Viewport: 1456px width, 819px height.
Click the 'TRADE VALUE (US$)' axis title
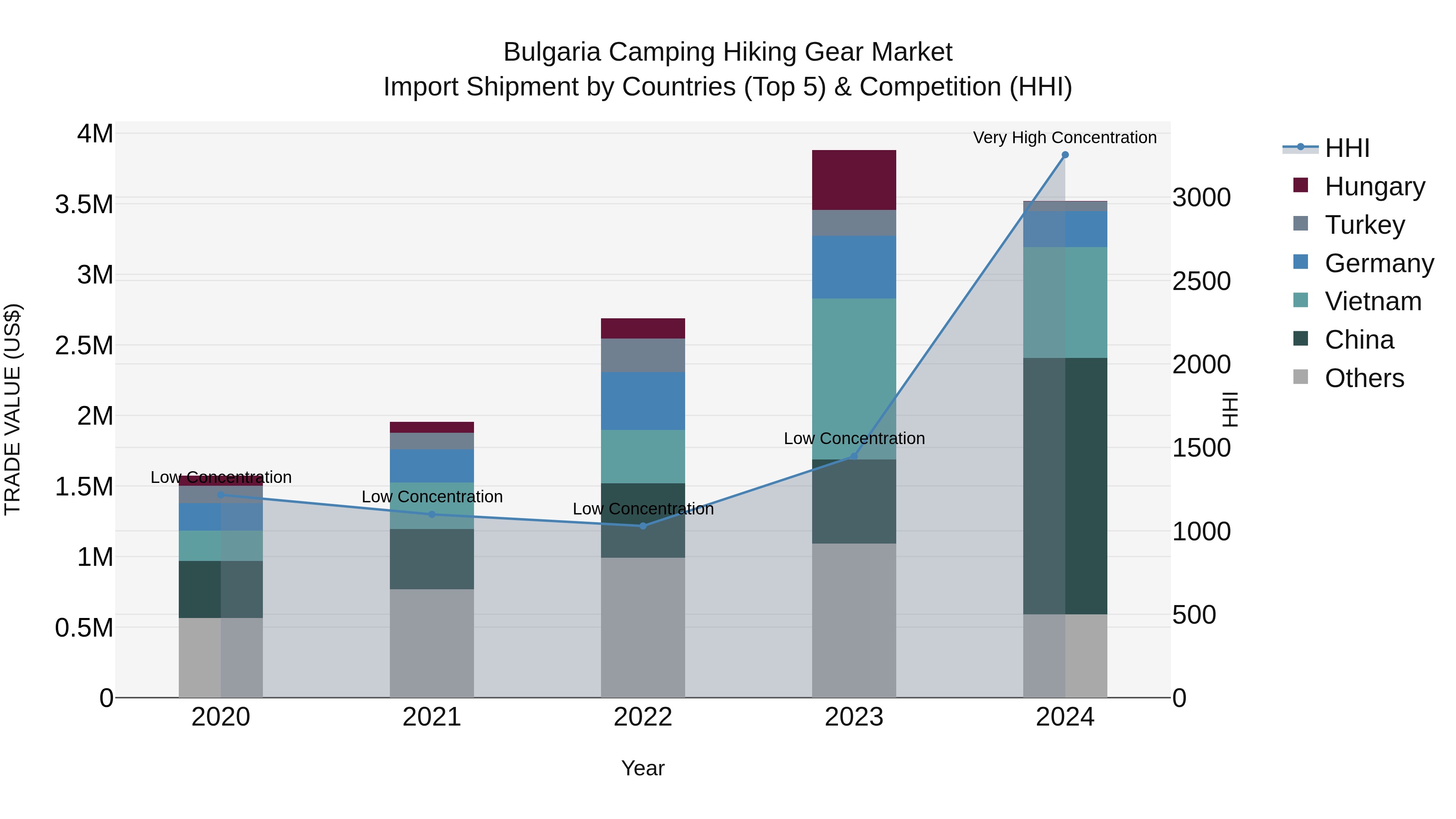[13, 409]
